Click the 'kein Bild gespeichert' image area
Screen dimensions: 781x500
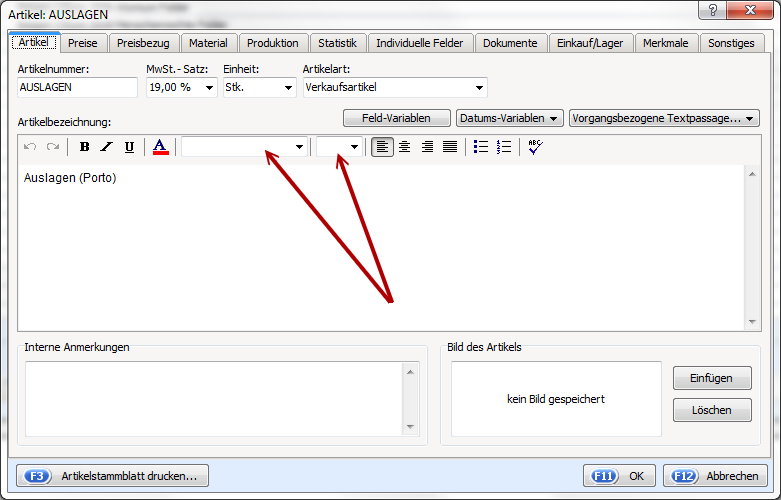(556, 399)
